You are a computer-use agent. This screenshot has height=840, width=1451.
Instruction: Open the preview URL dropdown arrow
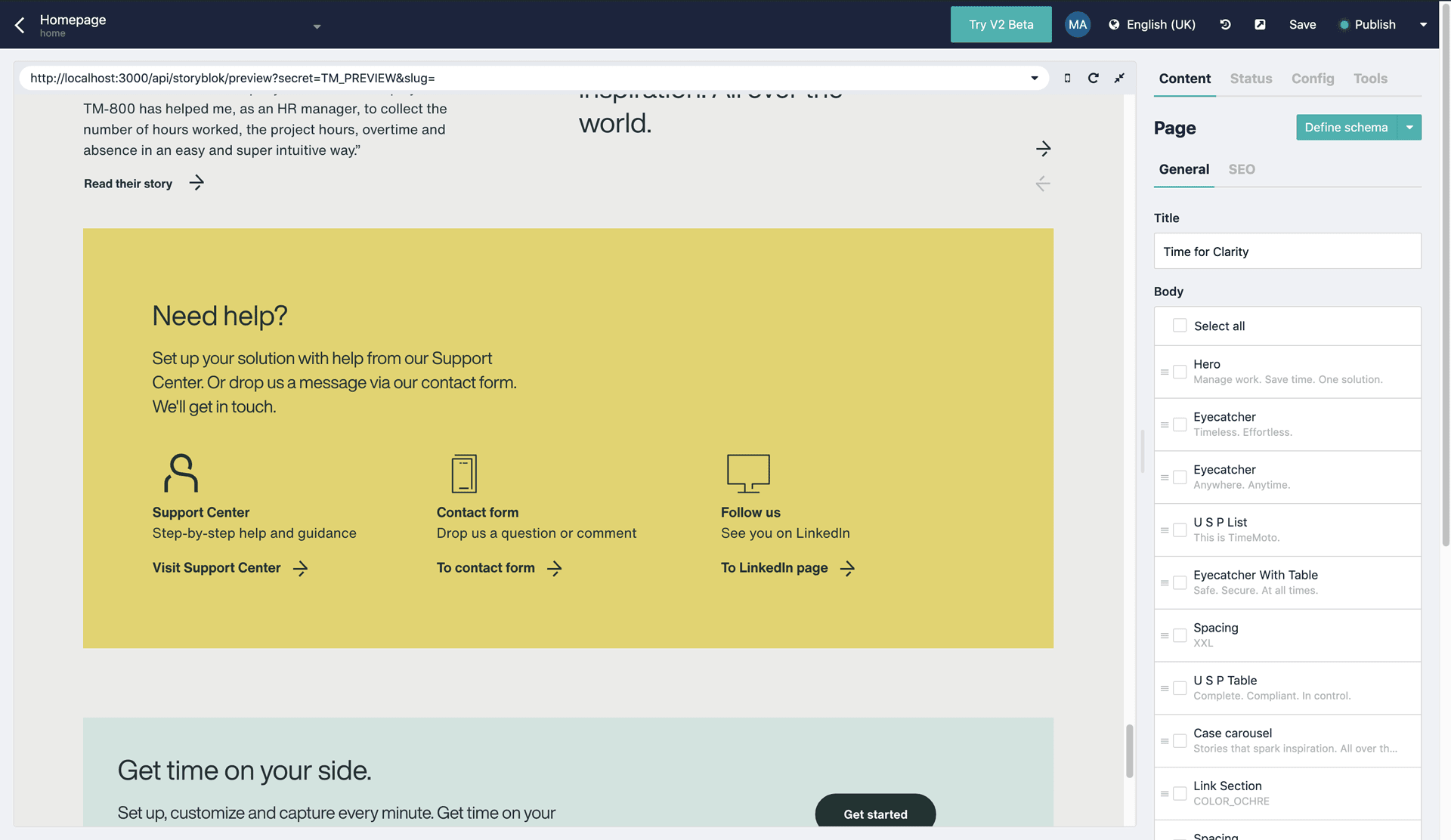pyautogui.click(x=1035, y=78)
